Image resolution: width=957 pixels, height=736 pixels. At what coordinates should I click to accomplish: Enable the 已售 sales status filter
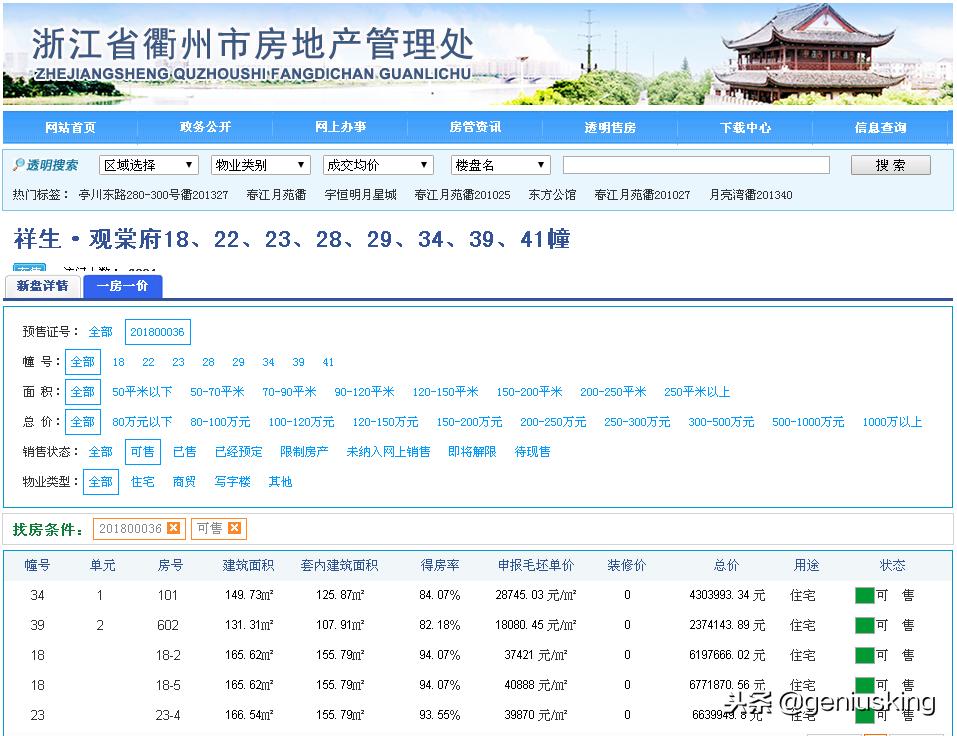pos(184,452)
